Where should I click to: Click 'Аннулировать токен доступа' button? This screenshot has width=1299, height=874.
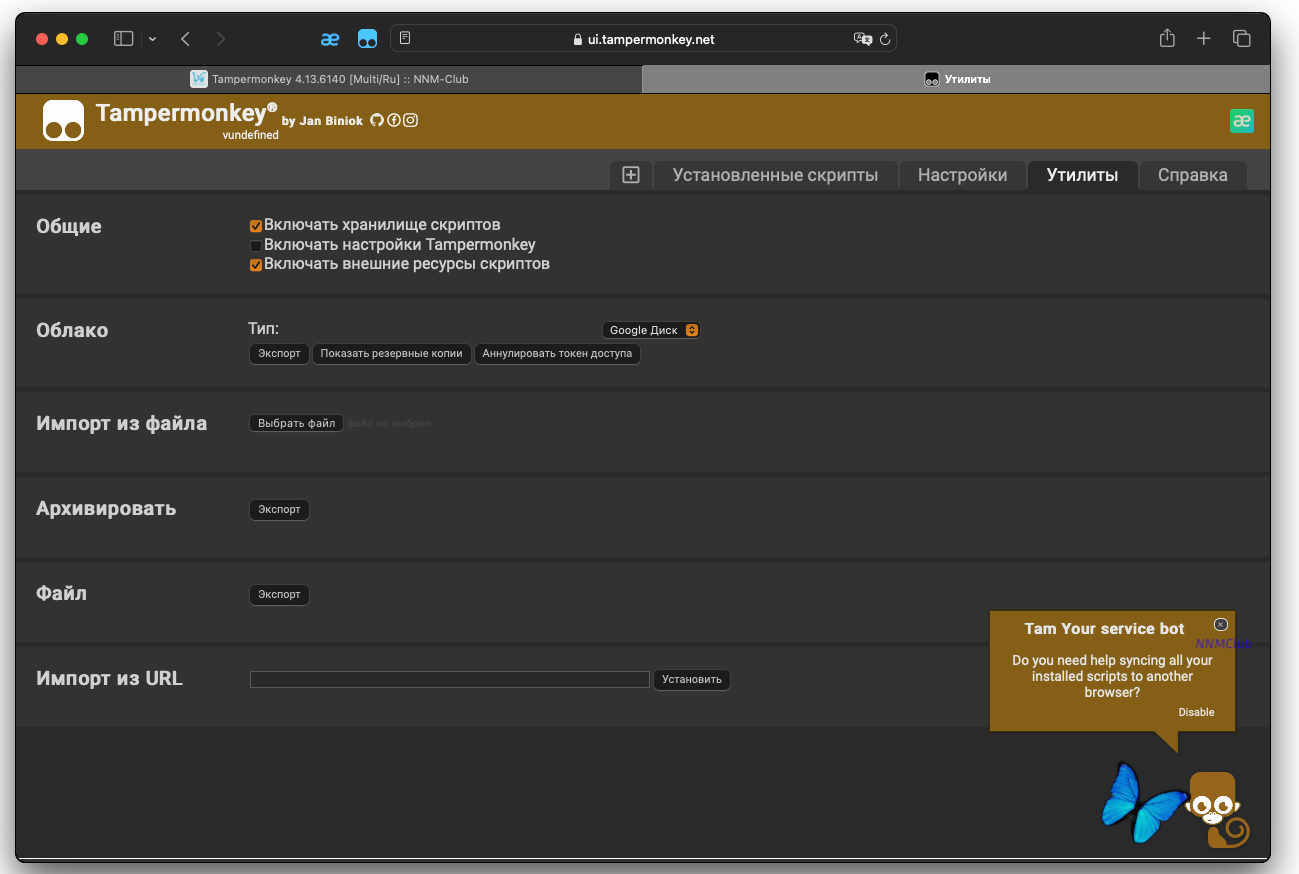coord(557,354)
